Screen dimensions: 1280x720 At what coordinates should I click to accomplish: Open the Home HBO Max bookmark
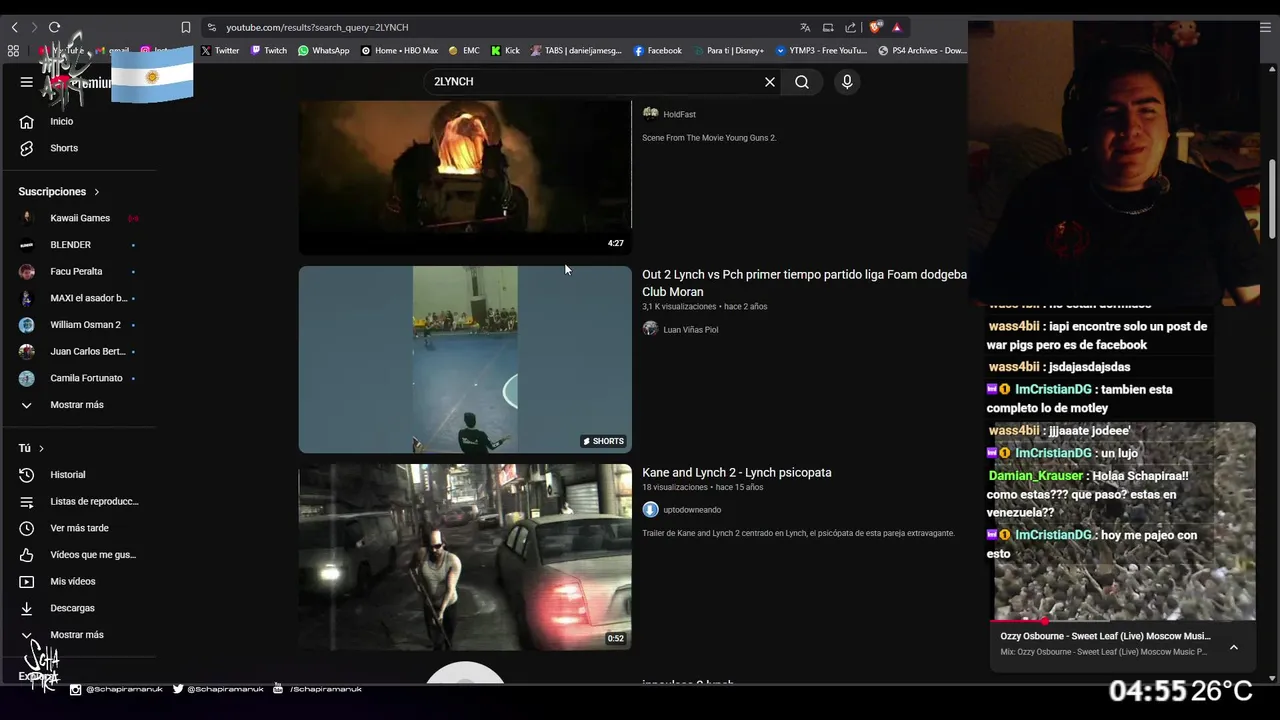click(x=399, y=50)
